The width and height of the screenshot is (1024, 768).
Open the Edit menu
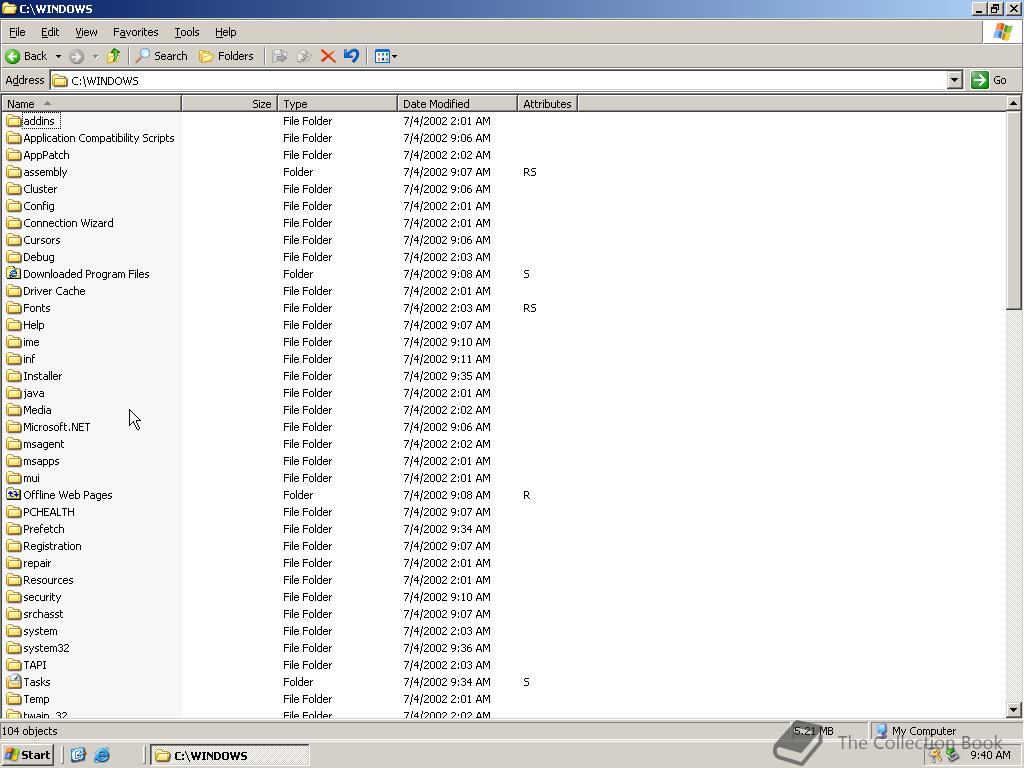pyautogui.click(x=50, y=32)
